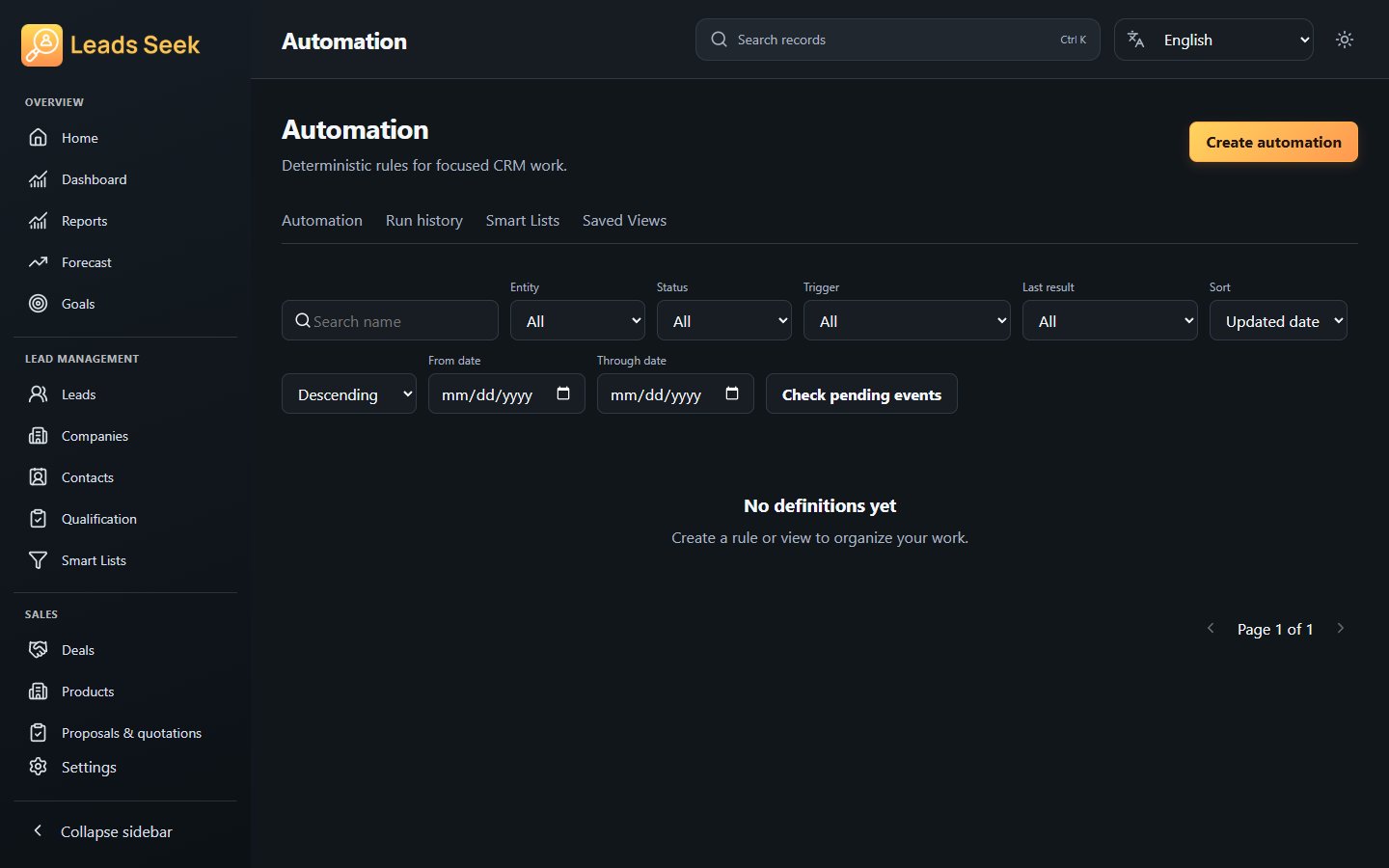The height and width of the screenshot is (868, 1389).
Task: Switch to the Saved Views tab
Action: [624, 221]
